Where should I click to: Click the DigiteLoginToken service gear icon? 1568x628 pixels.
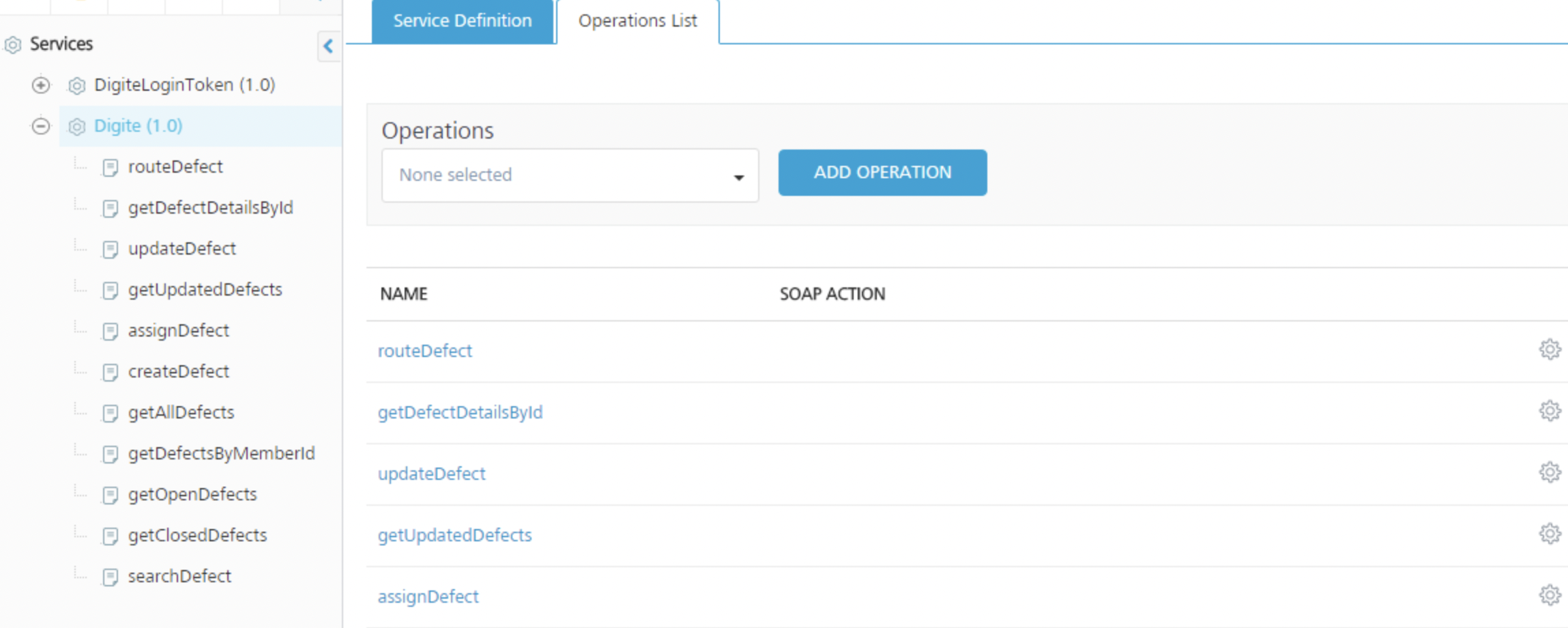(76, 86)
